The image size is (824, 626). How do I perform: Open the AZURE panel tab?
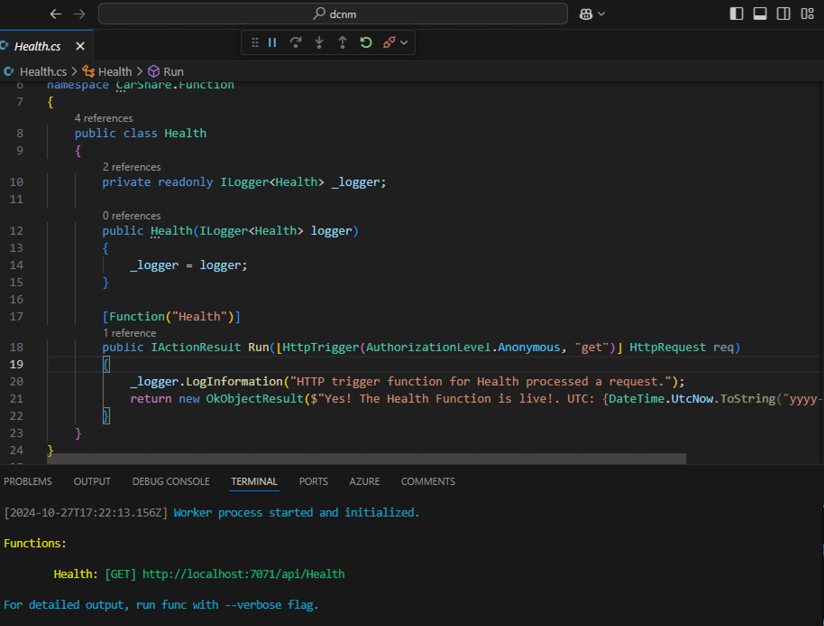[364, 481]
